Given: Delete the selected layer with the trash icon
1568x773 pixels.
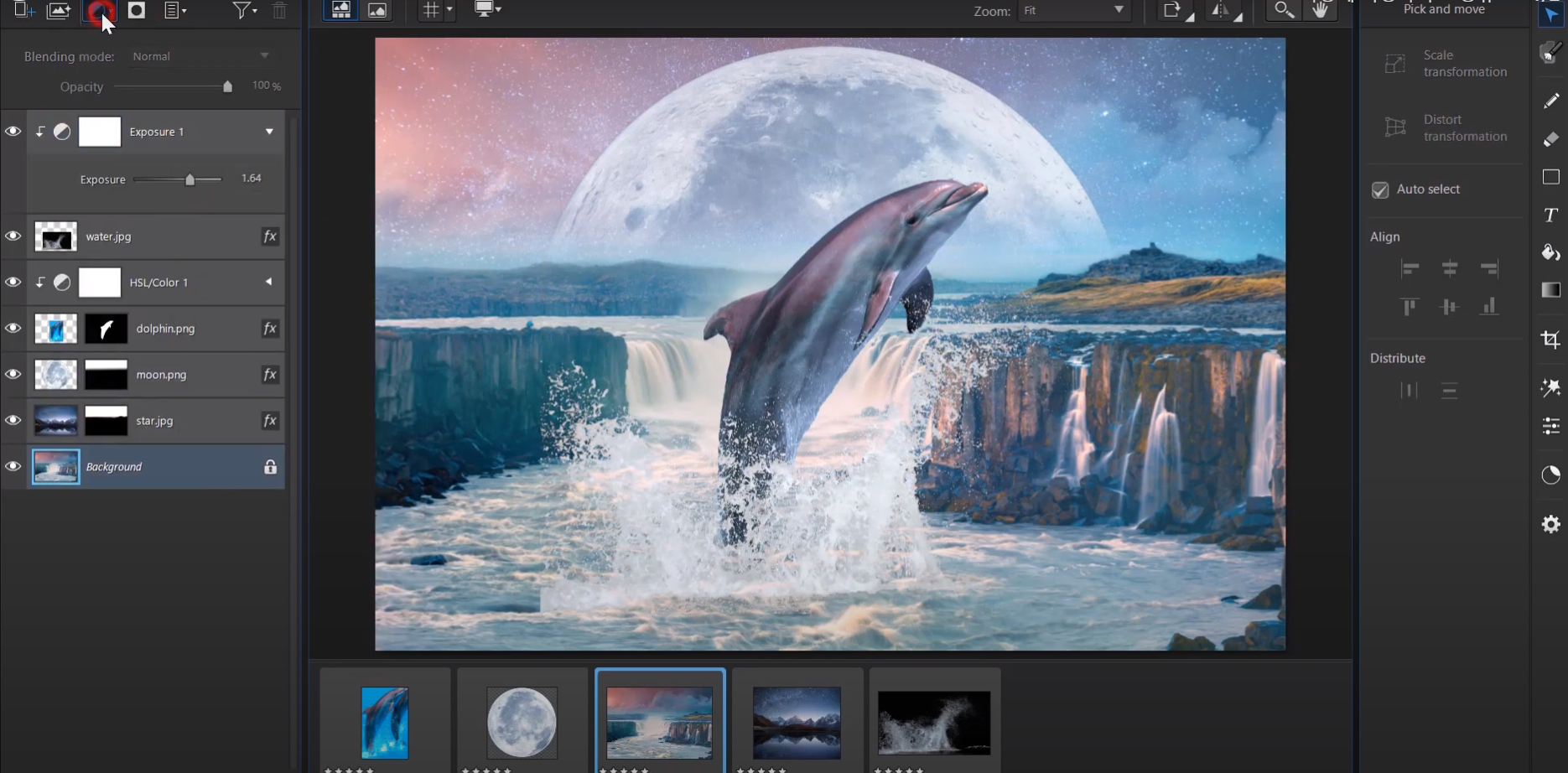Looking at the screenshot, I should pos(279,10).
